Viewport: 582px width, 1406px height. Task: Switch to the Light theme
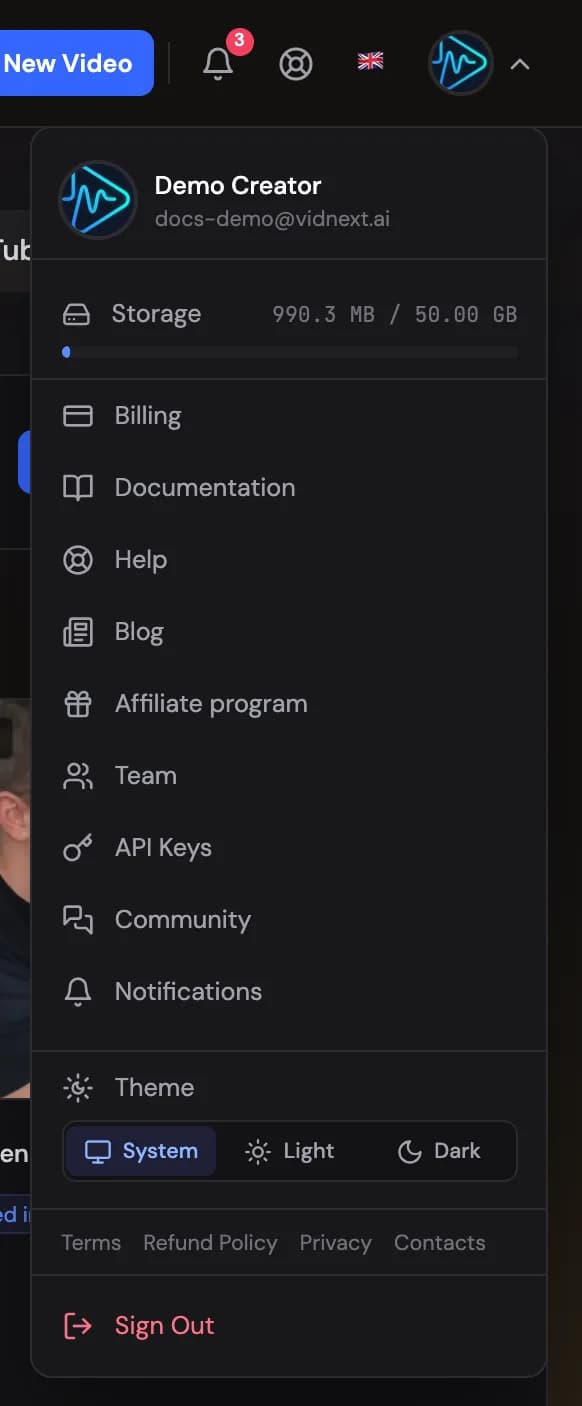(290, 1151)
